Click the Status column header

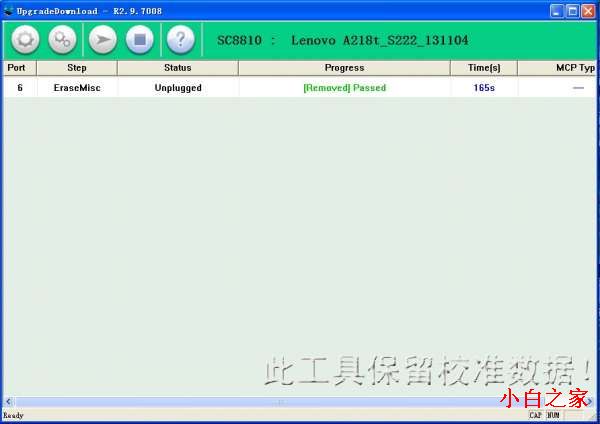(178, 68)
